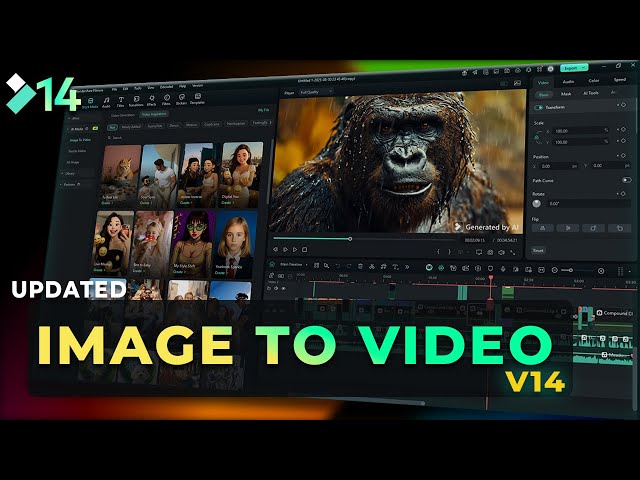Toggle the Path Curve switch
This screenshot has height=480, width=640.
627,180
